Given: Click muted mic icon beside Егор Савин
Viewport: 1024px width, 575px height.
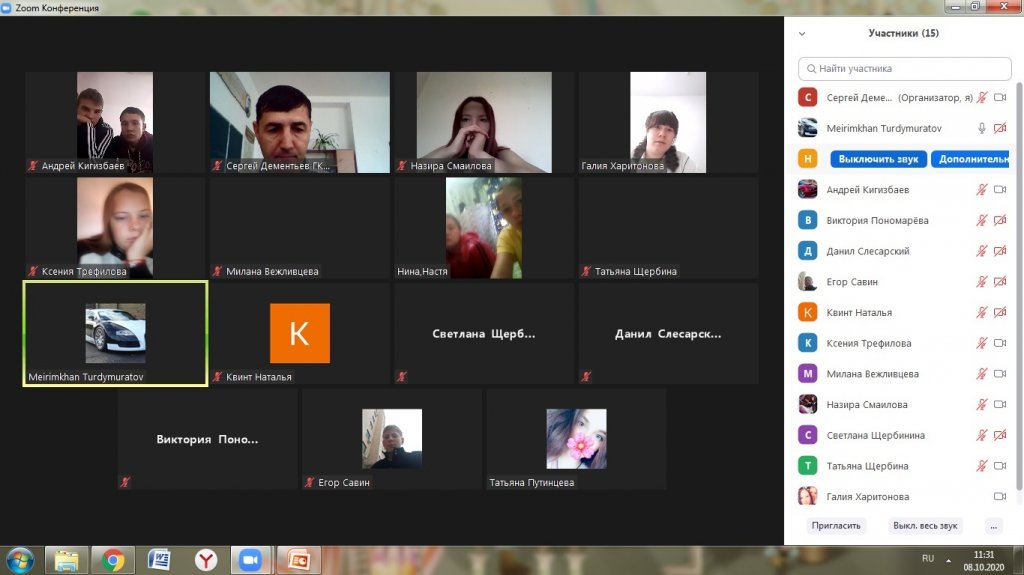Looking at the screenshot, I should (982, 282).
